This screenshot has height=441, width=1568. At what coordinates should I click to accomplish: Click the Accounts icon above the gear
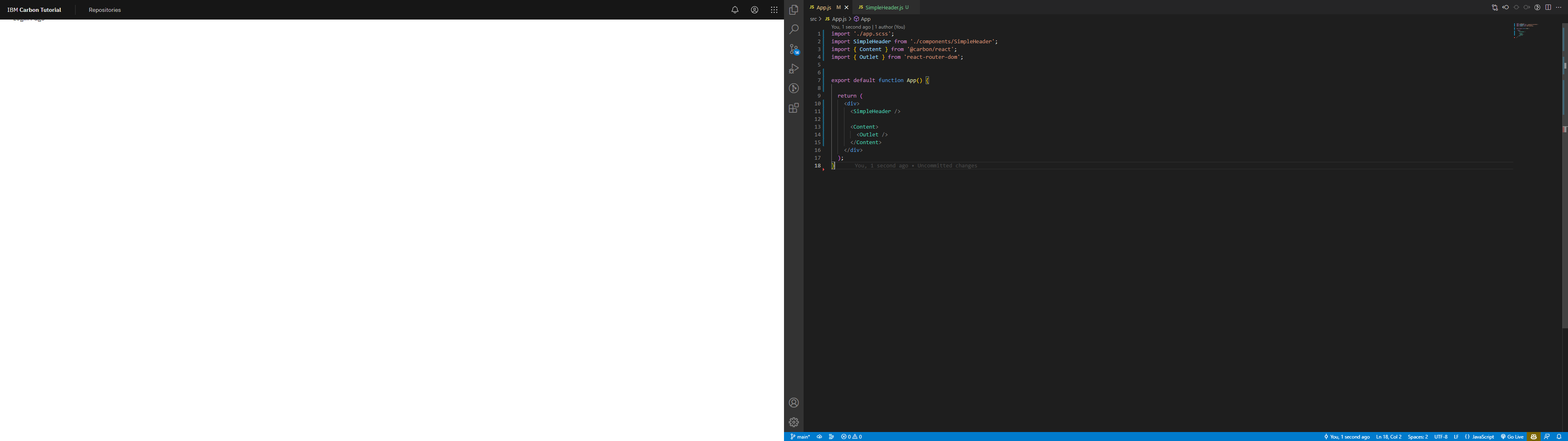pos(793,402)
